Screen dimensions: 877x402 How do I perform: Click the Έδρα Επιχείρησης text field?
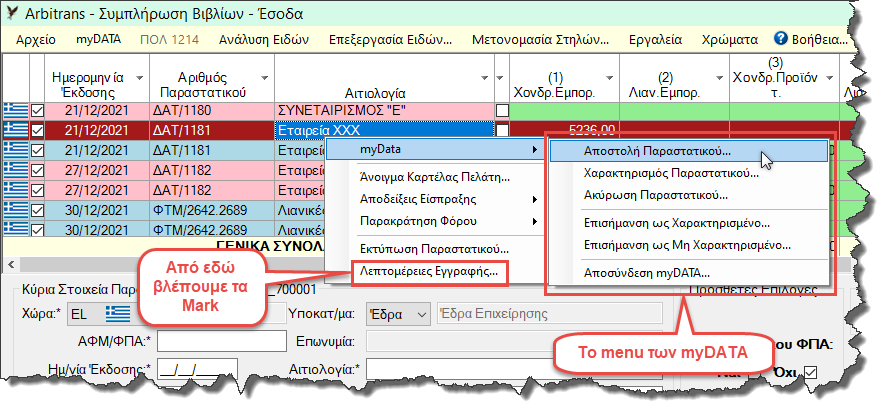pos(549,314)
